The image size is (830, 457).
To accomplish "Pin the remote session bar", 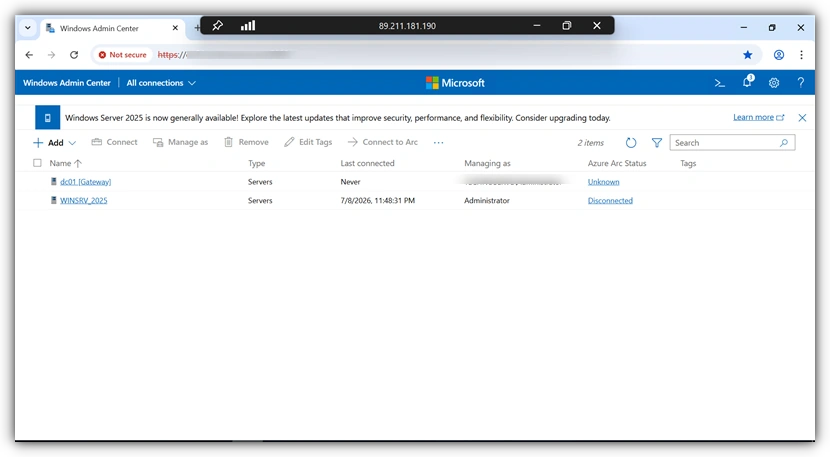I will [x=217, y=25].
